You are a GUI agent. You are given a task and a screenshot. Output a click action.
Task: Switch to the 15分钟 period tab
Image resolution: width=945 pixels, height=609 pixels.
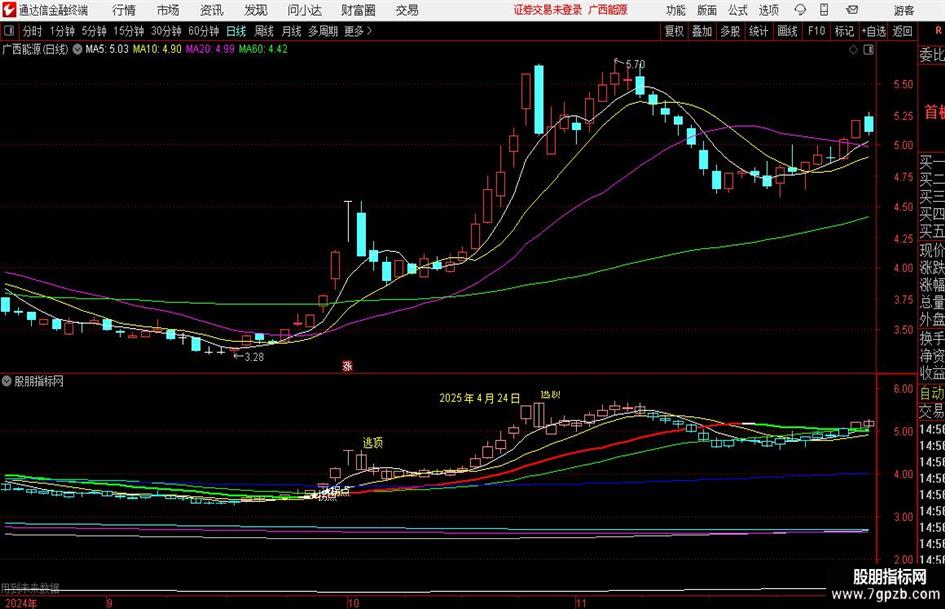click(x=129, y=31)
